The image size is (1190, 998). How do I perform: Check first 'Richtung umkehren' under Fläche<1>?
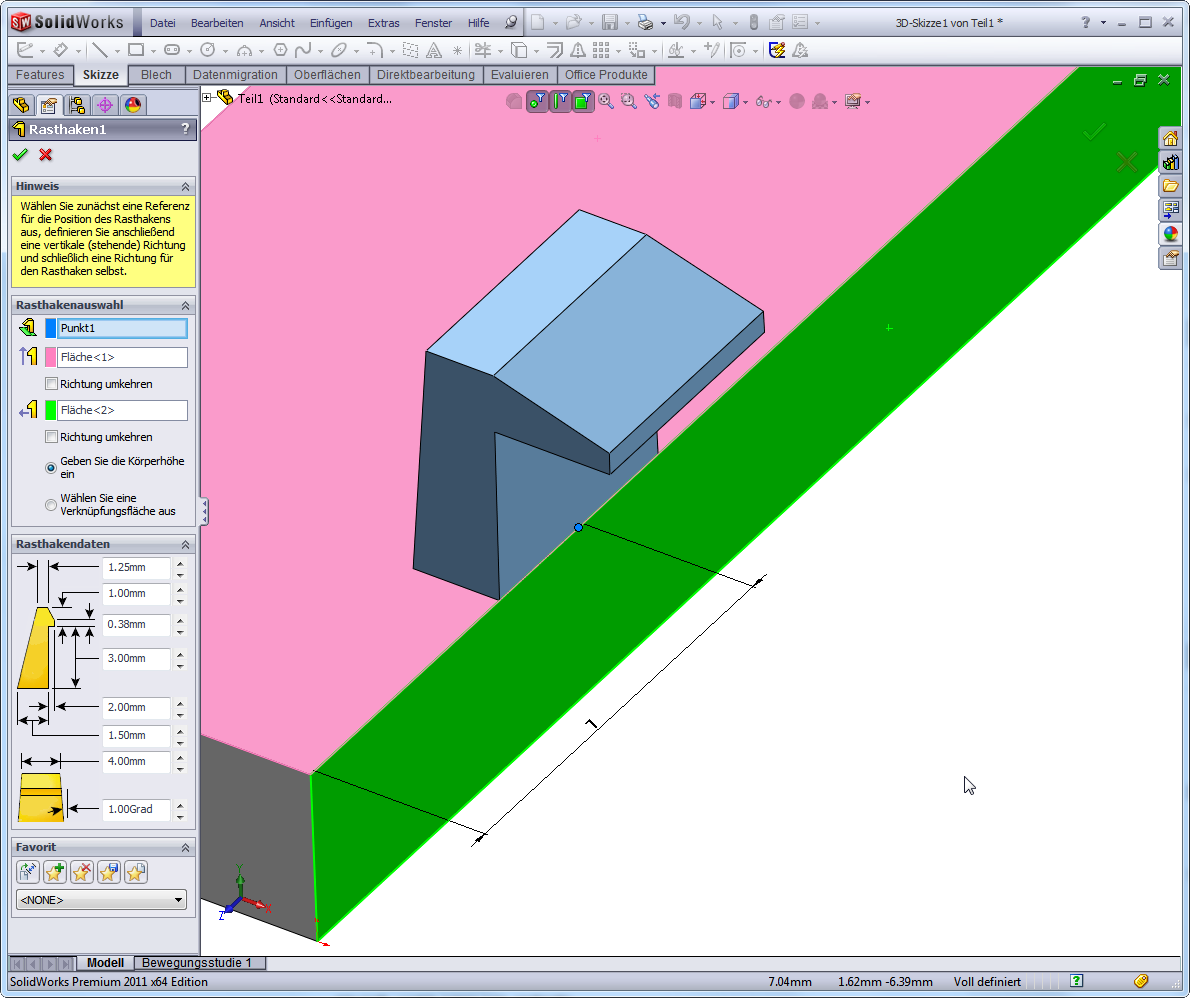[x=52, y=384]
